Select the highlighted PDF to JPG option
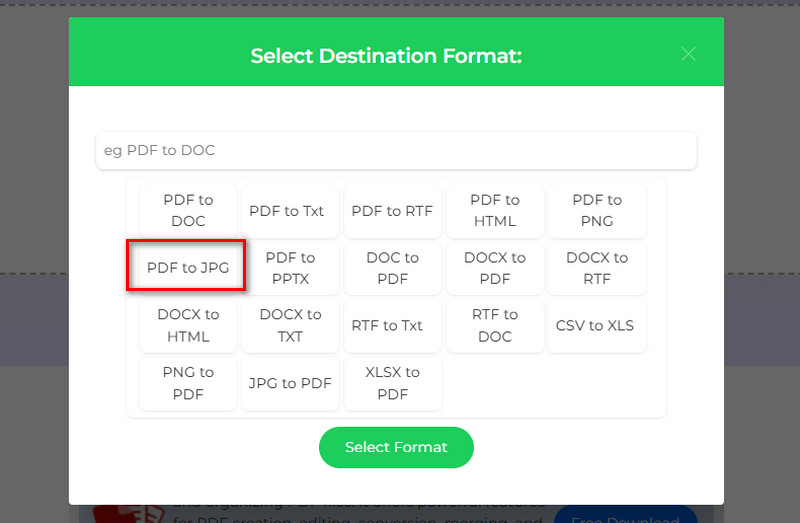Viewport: 800px width, 523px height. [x=186, y=266]
